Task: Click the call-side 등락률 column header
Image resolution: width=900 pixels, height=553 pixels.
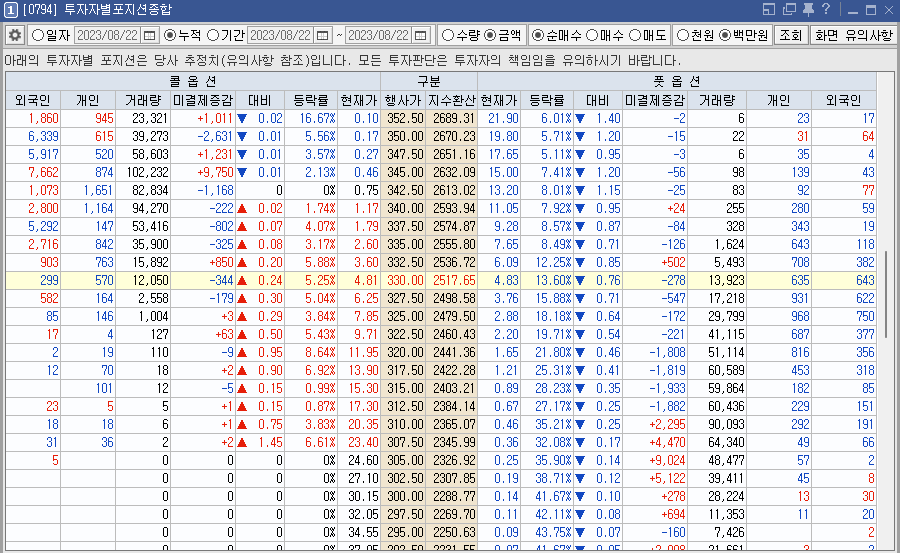Action: coord(311,100)
